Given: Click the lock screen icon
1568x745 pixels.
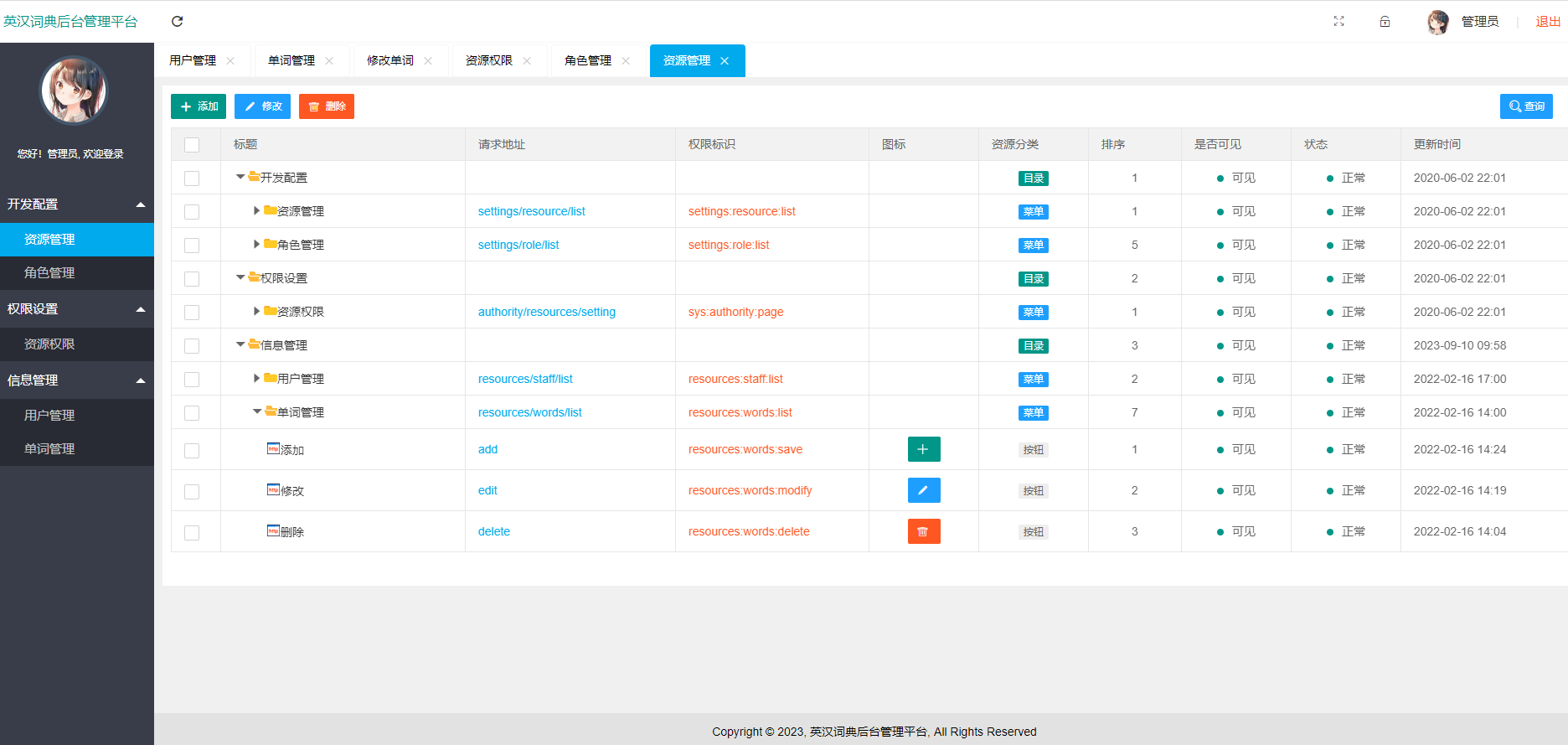Looking at the screenshot, I should pos(1385,22).
